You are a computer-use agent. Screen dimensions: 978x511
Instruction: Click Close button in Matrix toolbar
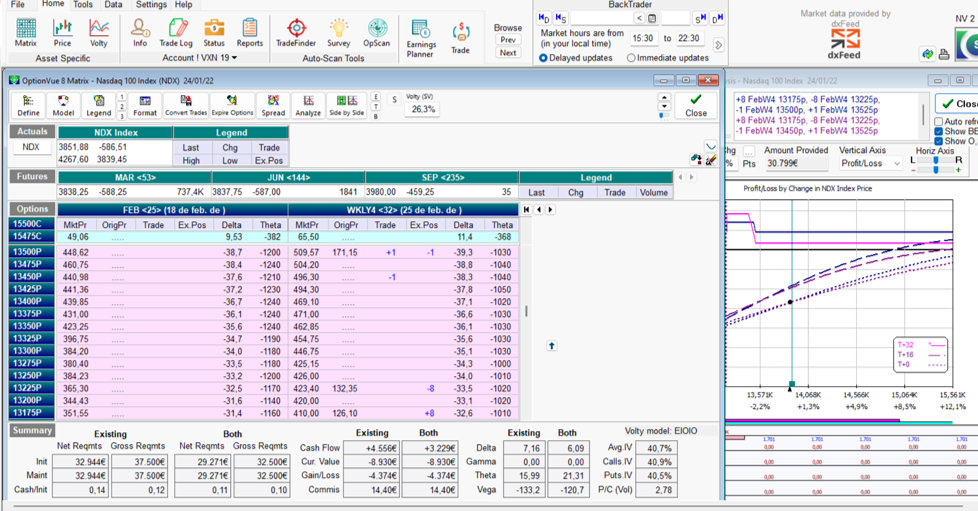pos(695,105)
